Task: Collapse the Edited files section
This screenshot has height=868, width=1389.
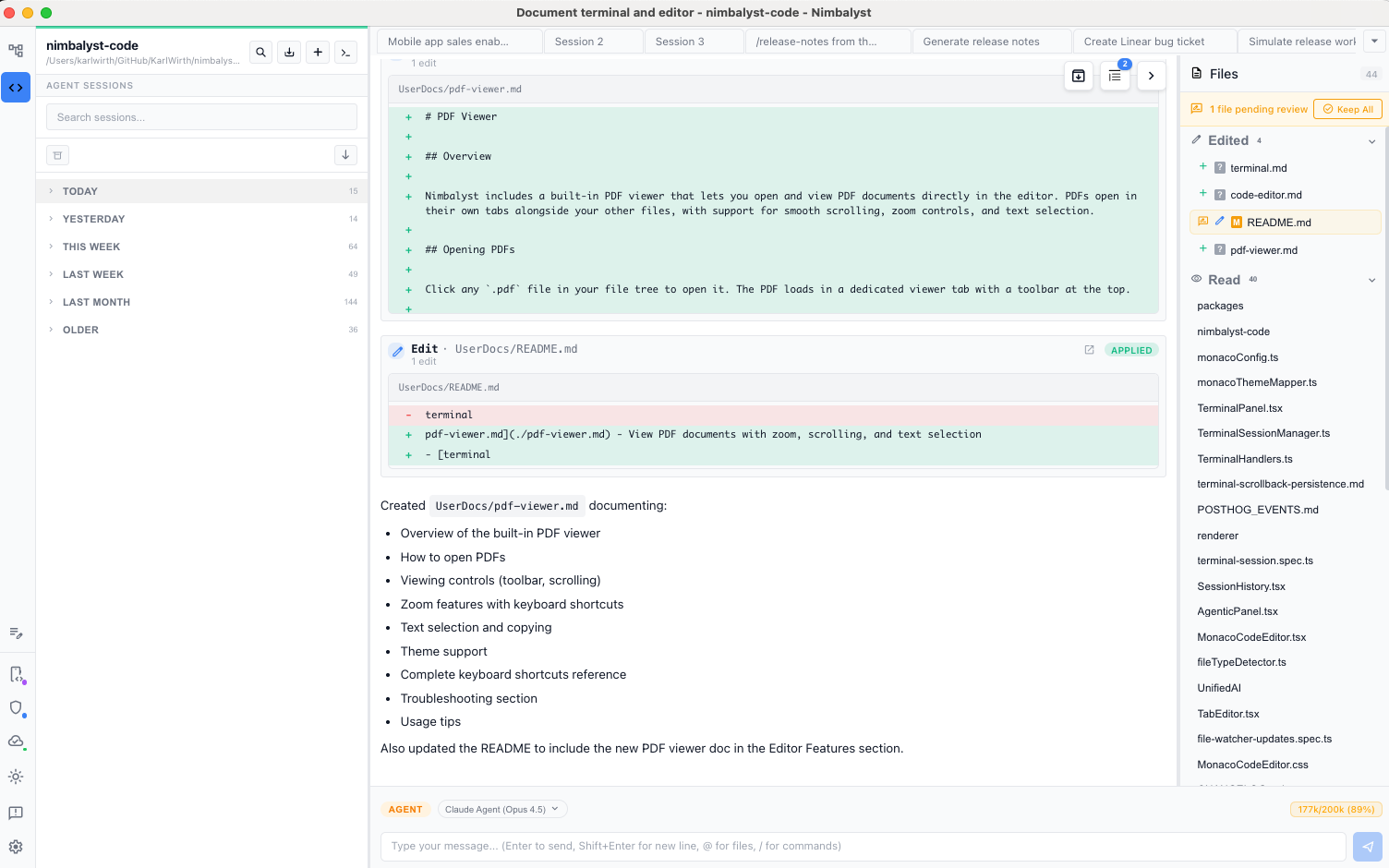Action: pos(1371,141)
